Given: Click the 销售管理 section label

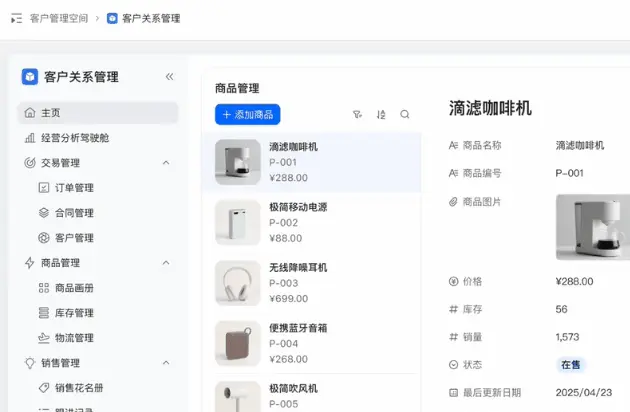Looking at the screenshot, I should [60, 363].
